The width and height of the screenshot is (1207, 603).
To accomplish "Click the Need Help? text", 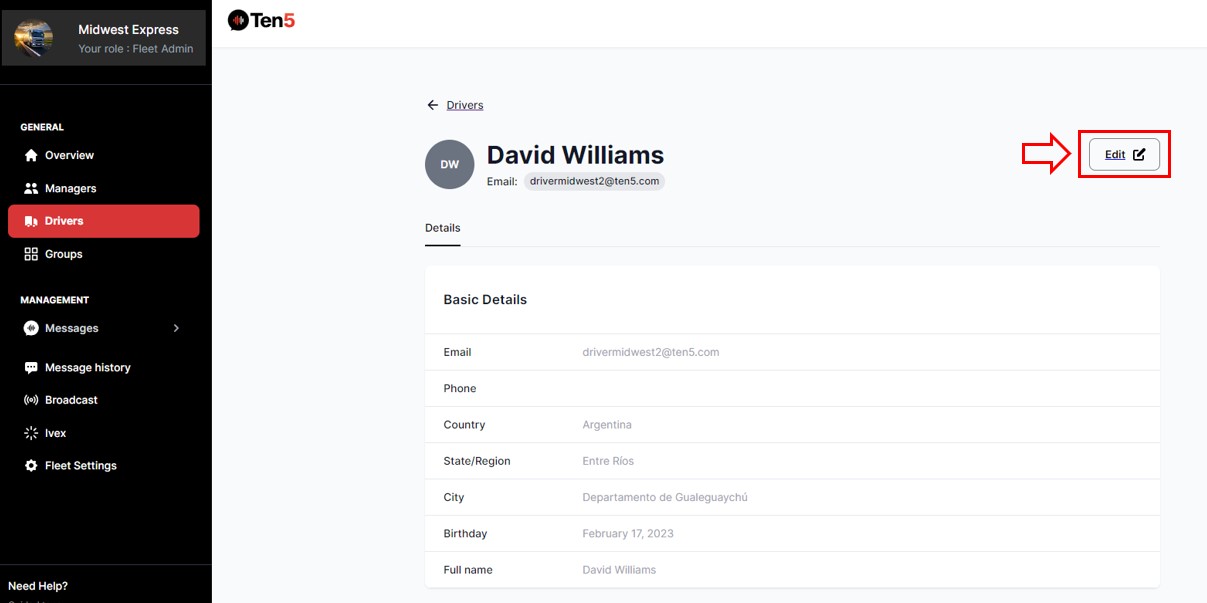I will (x=38, y=586).
